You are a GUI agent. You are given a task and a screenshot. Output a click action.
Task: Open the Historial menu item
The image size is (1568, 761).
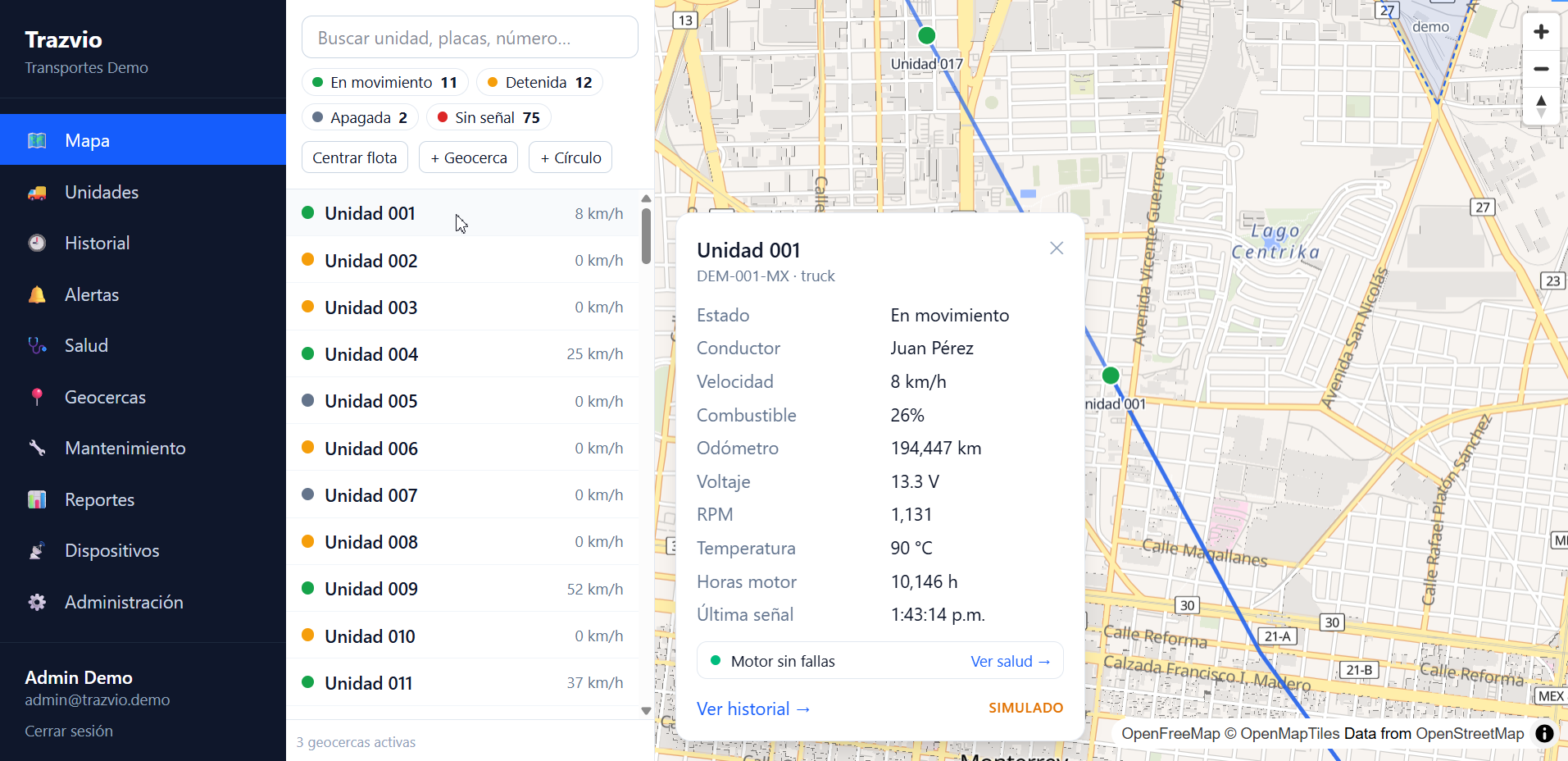pyautogui.click(x=143, y=243)
